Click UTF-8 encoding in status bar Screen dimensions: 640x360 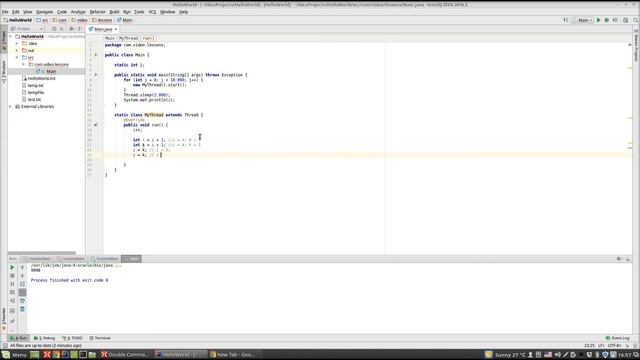tap(615, 346)
